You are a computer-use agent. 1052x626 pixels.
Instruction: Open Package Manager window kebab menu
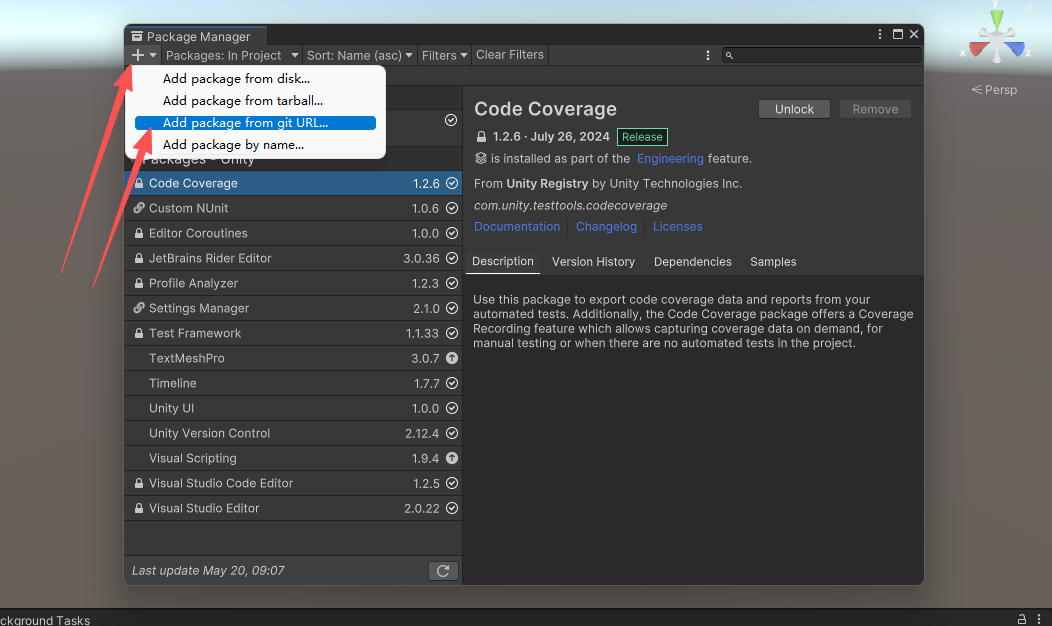click(x=880, y=34)
